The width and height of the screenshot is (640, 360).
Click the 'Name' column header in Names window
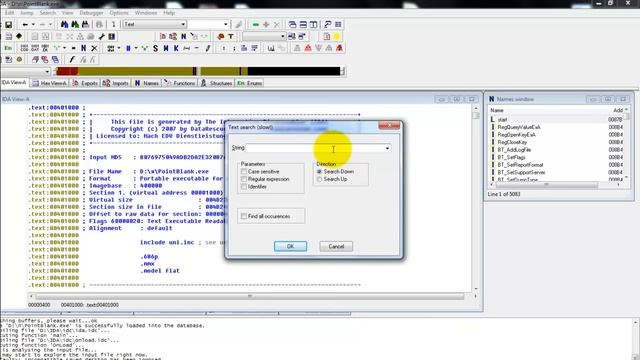tap(497, 111)
